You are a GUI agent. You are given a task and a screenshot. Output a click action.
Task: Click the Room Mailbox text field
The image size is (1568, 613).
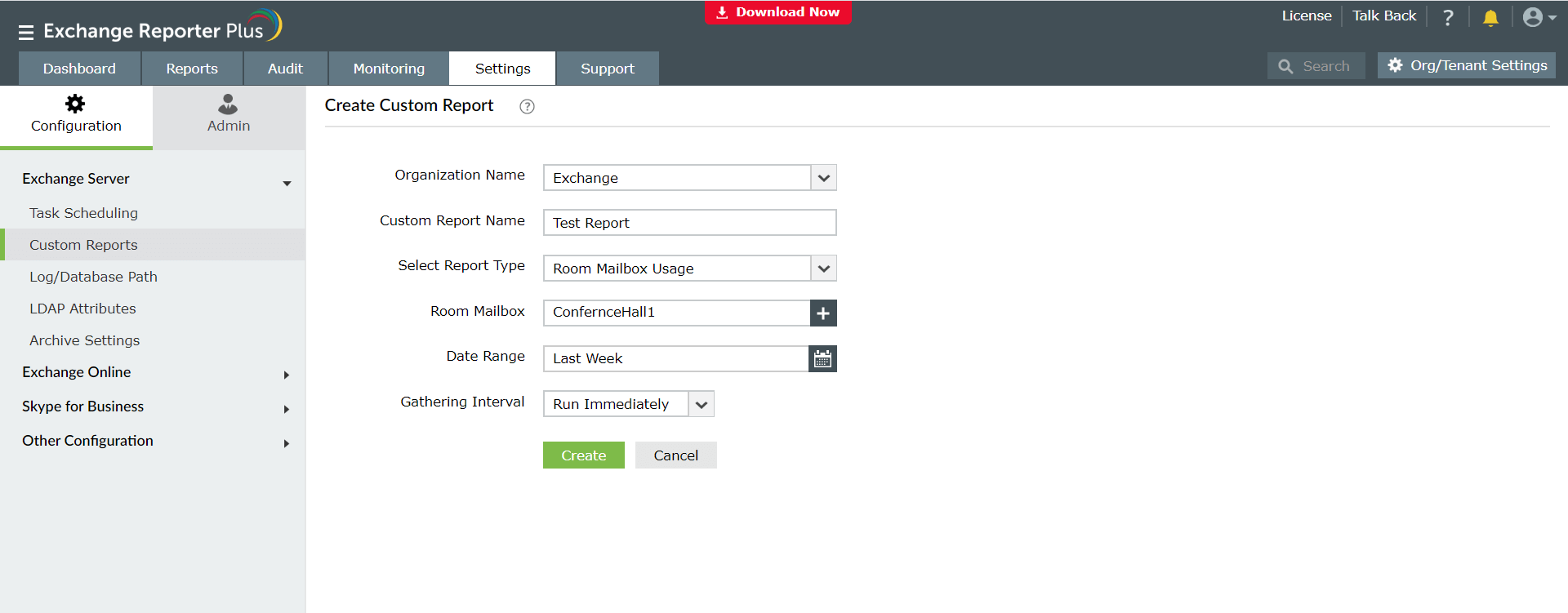pos(676,313)
